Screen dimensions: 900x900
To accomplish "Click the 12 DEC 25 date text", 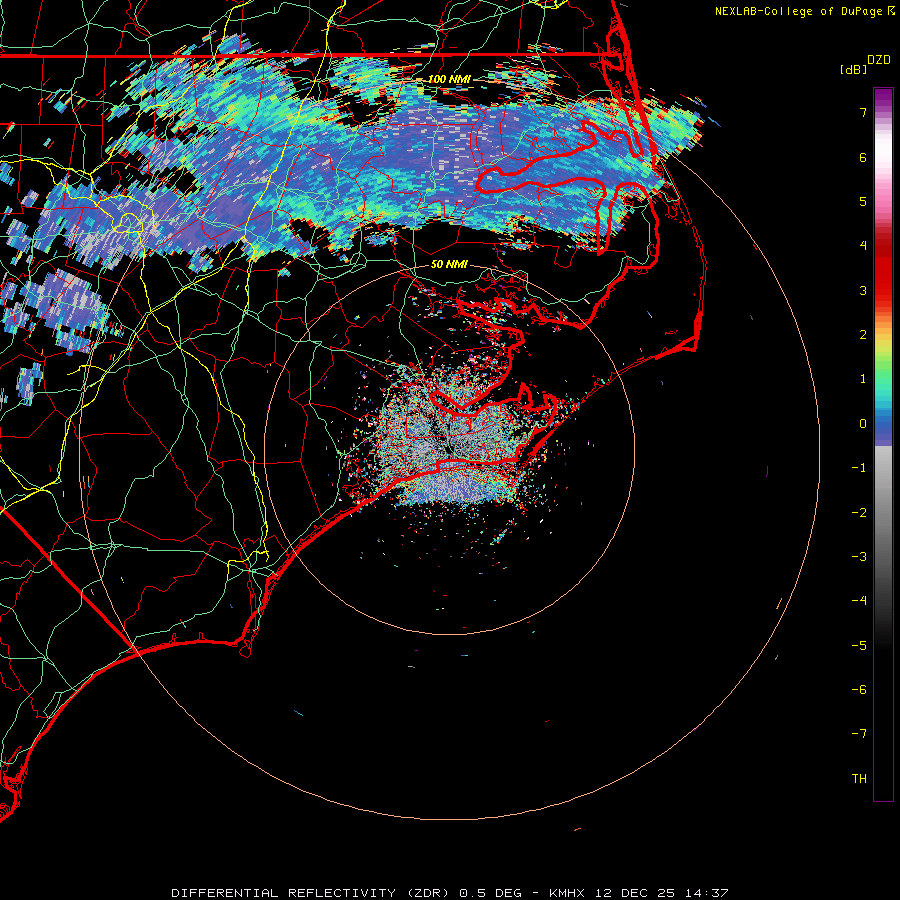I will pyautogui.click(x=636, y=893).
